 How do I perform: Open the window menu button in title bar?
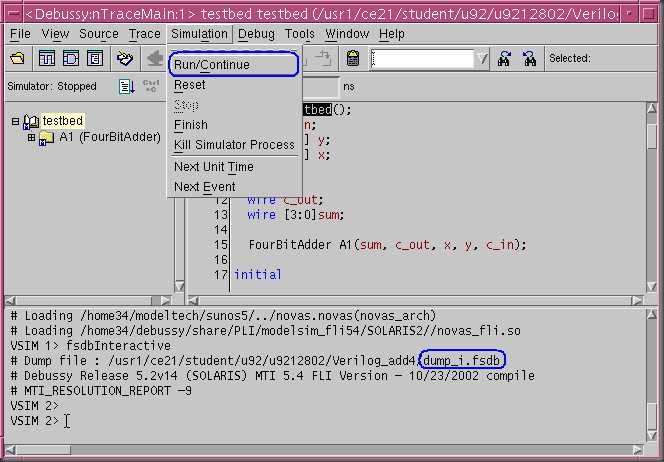(x=13, y=14)
